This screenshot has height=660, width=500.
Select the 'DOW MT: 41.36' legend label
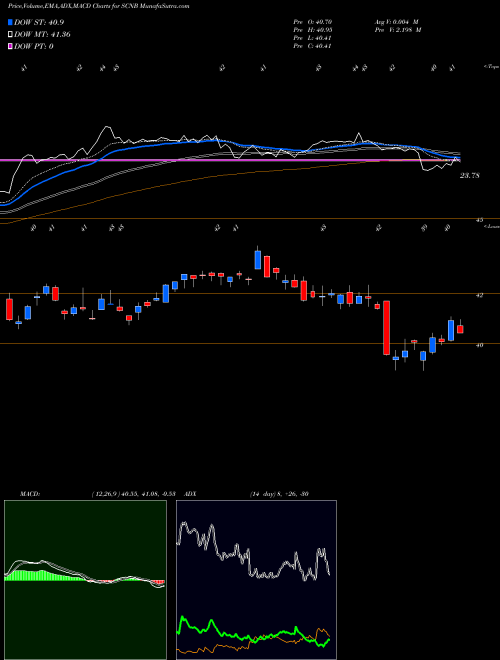click(42, 34)
